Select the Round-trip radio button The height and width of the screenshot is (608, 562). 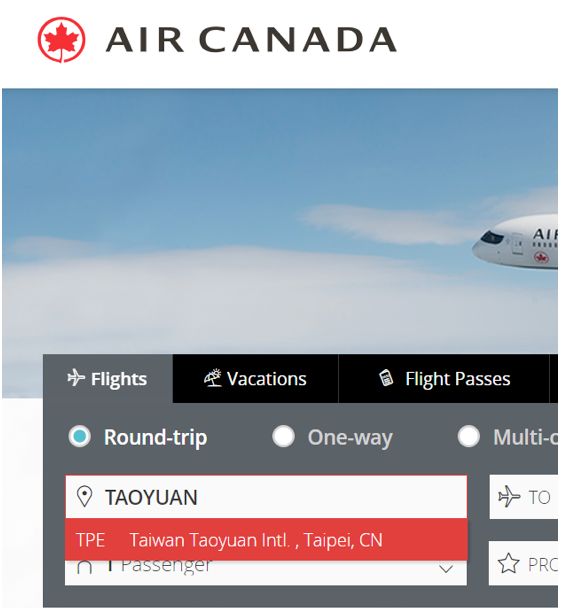[80, 436]
